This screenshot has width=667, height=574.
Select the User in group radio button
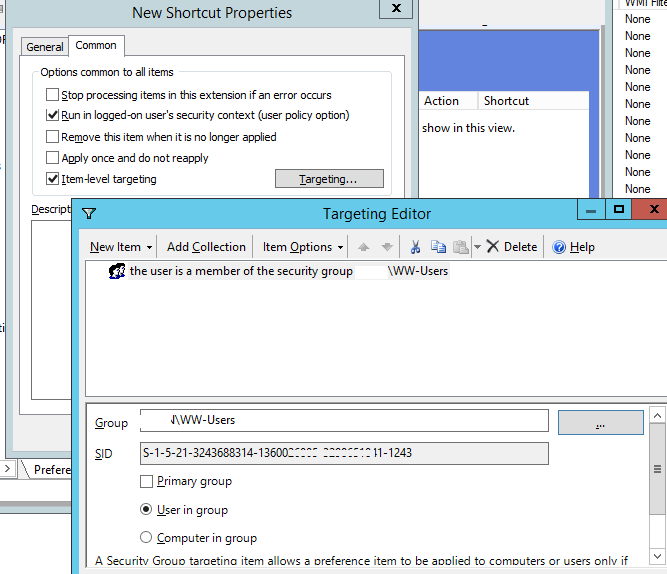146,509
